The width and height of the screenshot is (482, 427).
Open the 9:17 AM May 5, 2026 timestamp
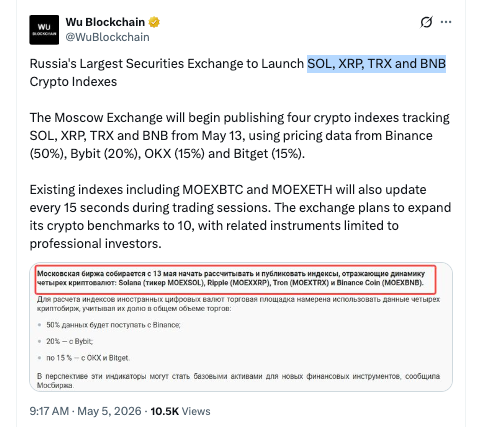pos(85,411)
